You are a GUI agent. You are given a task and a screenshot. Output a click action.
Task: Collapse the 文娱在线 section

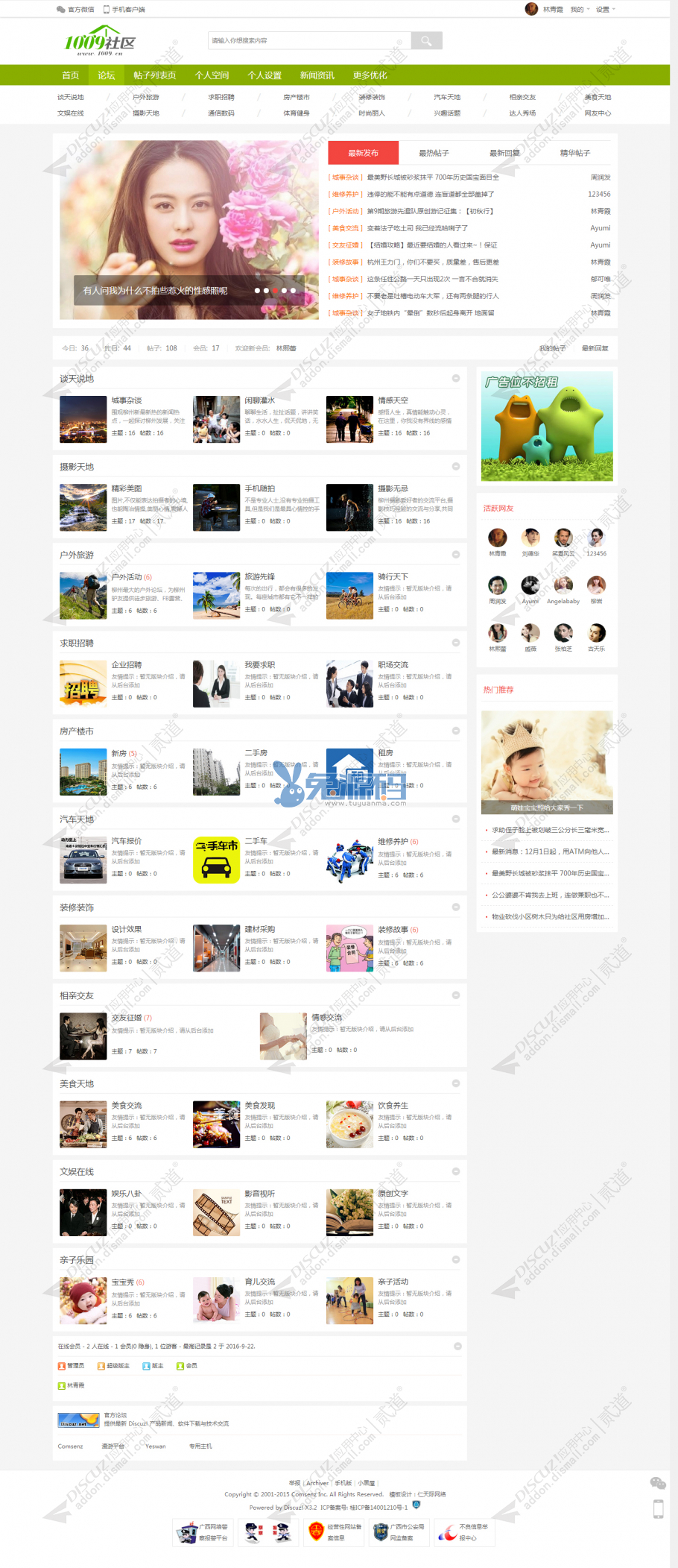click(456, 1171)
